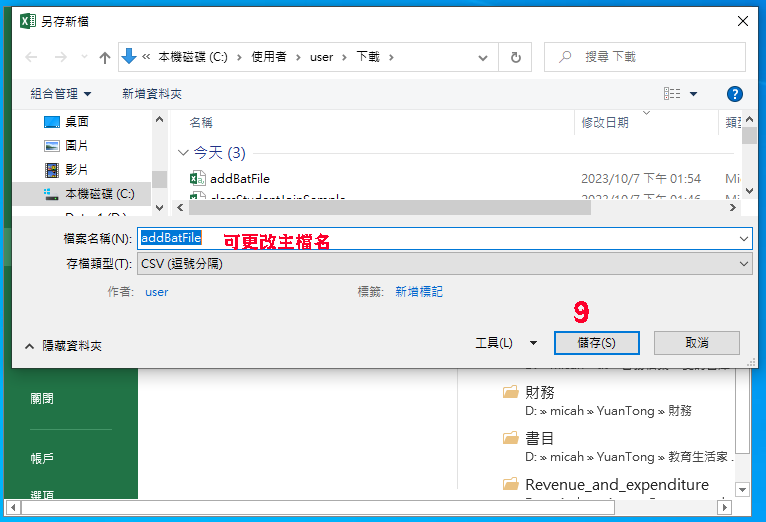Select 本機磁碟 (C:) in address path
This screenshot has width=766, height=522.
click(x=192, y=57)
